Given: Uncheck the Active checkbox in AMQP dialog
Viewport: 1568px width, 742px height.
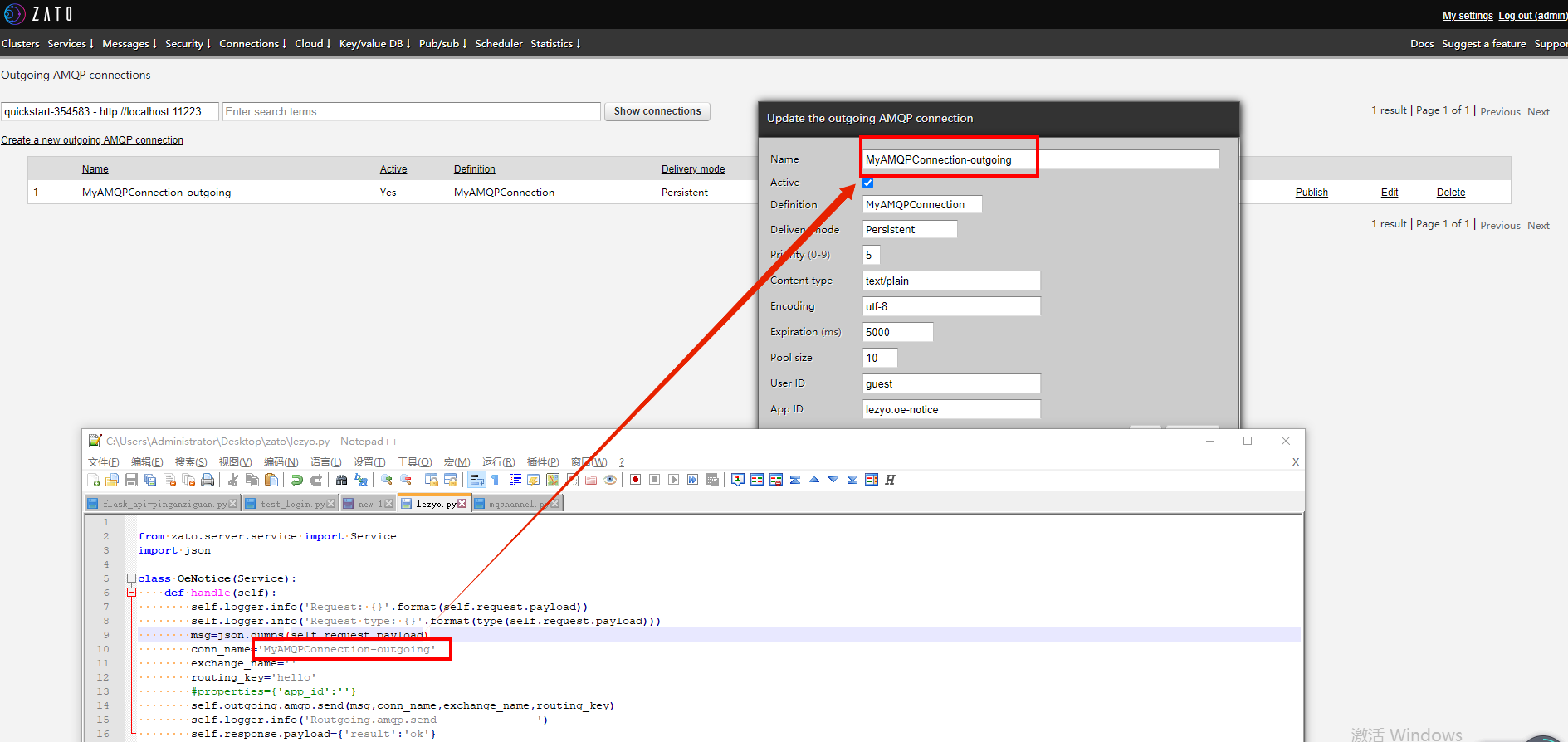Looking at the screenshot, I should pos(868,183).
